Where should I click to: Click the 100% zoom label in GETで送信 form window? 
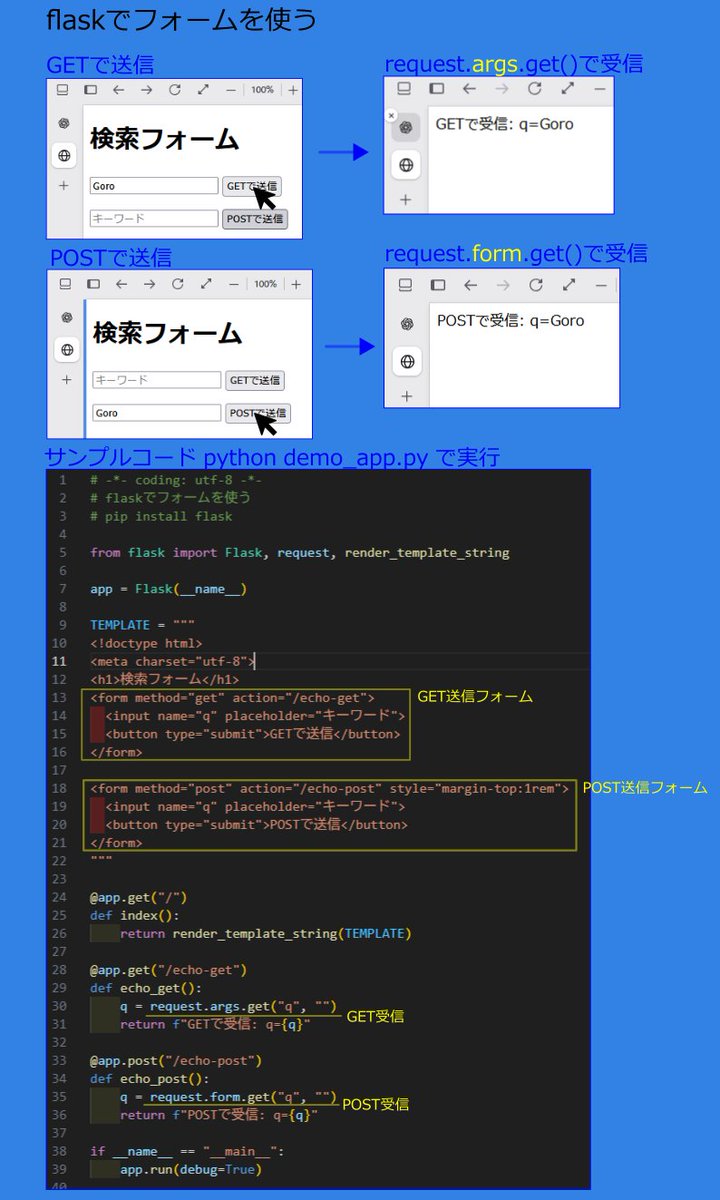(262, 90)
